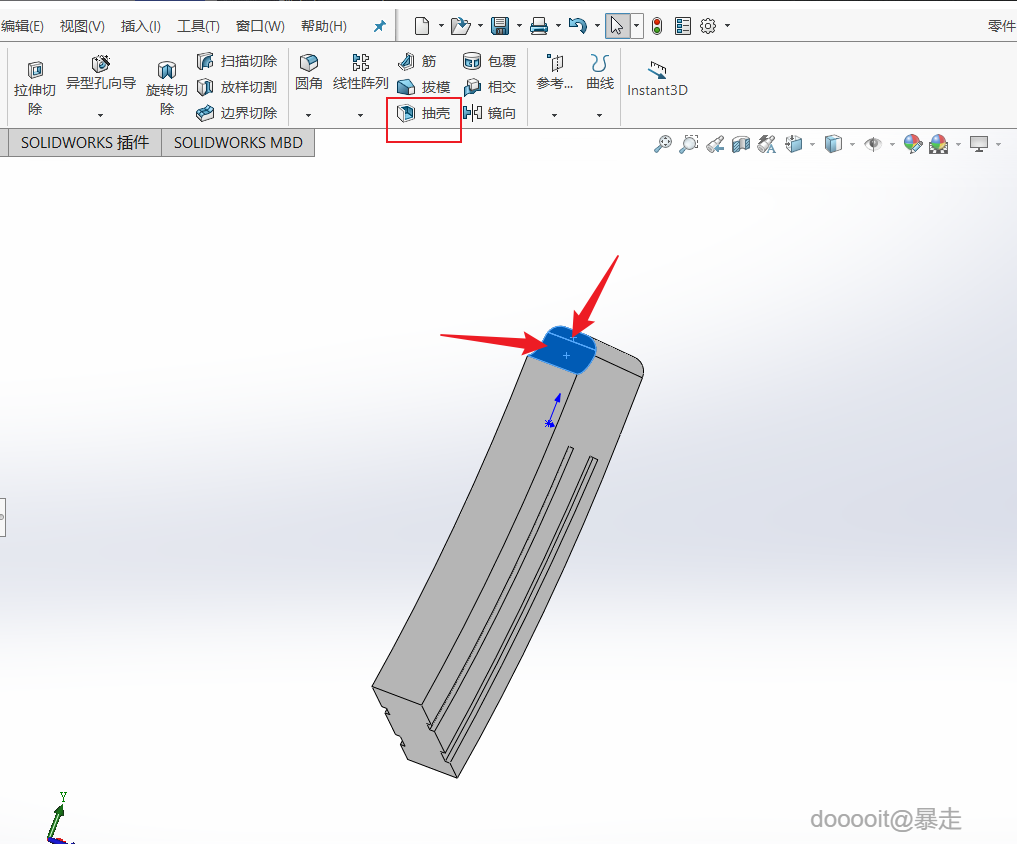Open the 编辑(E) menu
Viewport: 1017px width, 844px height.
tap(22, 26)
